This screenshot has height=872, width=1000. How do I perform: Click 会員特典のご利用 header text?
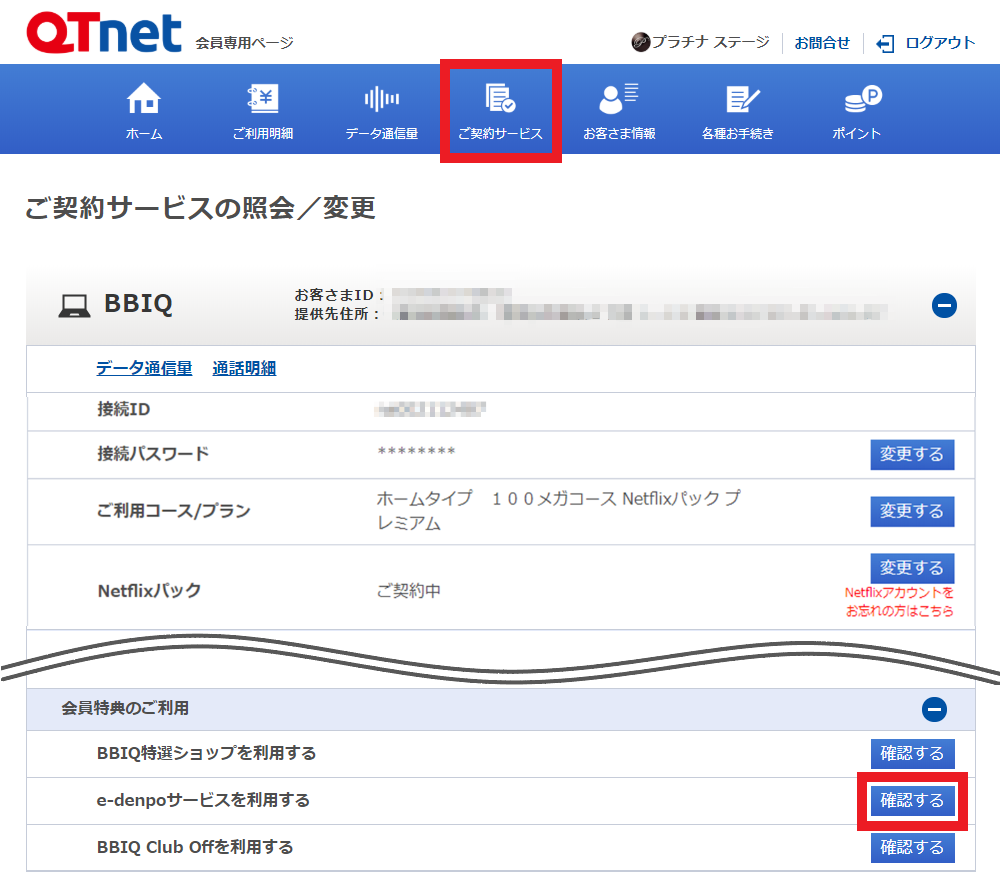pyautogui.click(x=125, y=708)
